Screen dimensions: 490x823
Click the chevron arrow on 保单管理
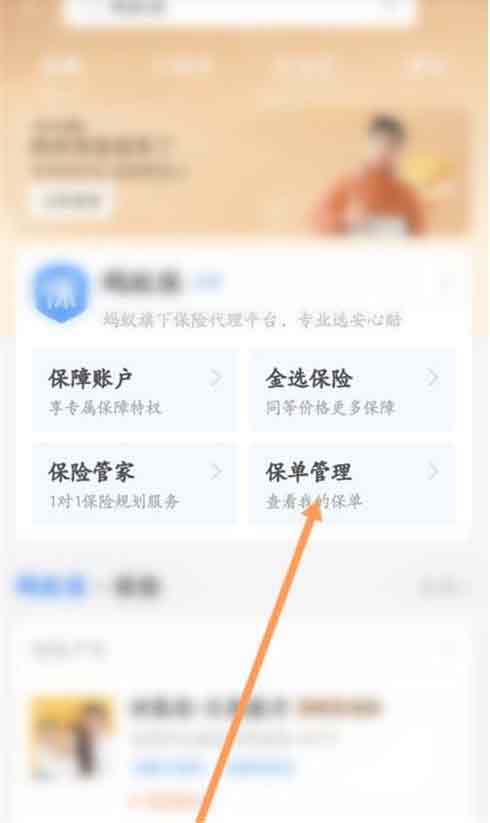coord(433,472)
